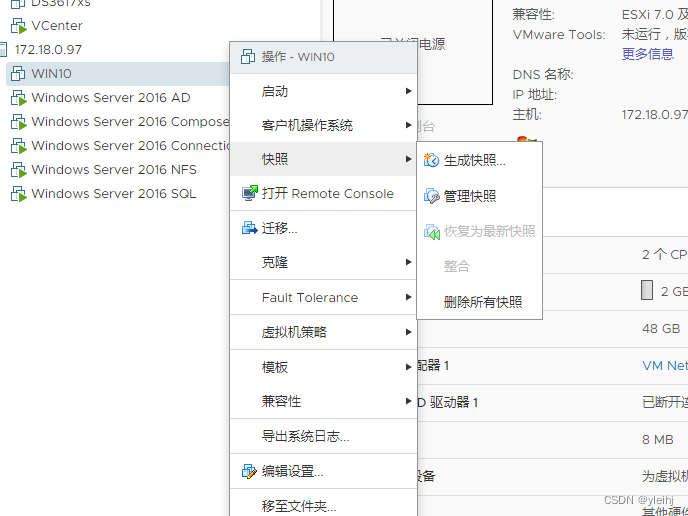Choose 迁移... from the context menu
The image size is (688, 516).
tap(323, 228)
